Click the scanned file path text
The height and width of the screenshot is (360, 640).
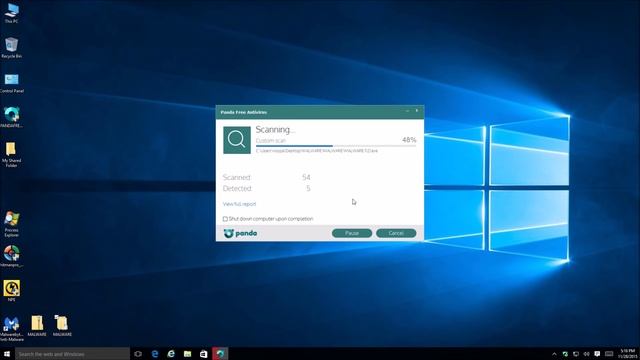[x=317, y=151]
